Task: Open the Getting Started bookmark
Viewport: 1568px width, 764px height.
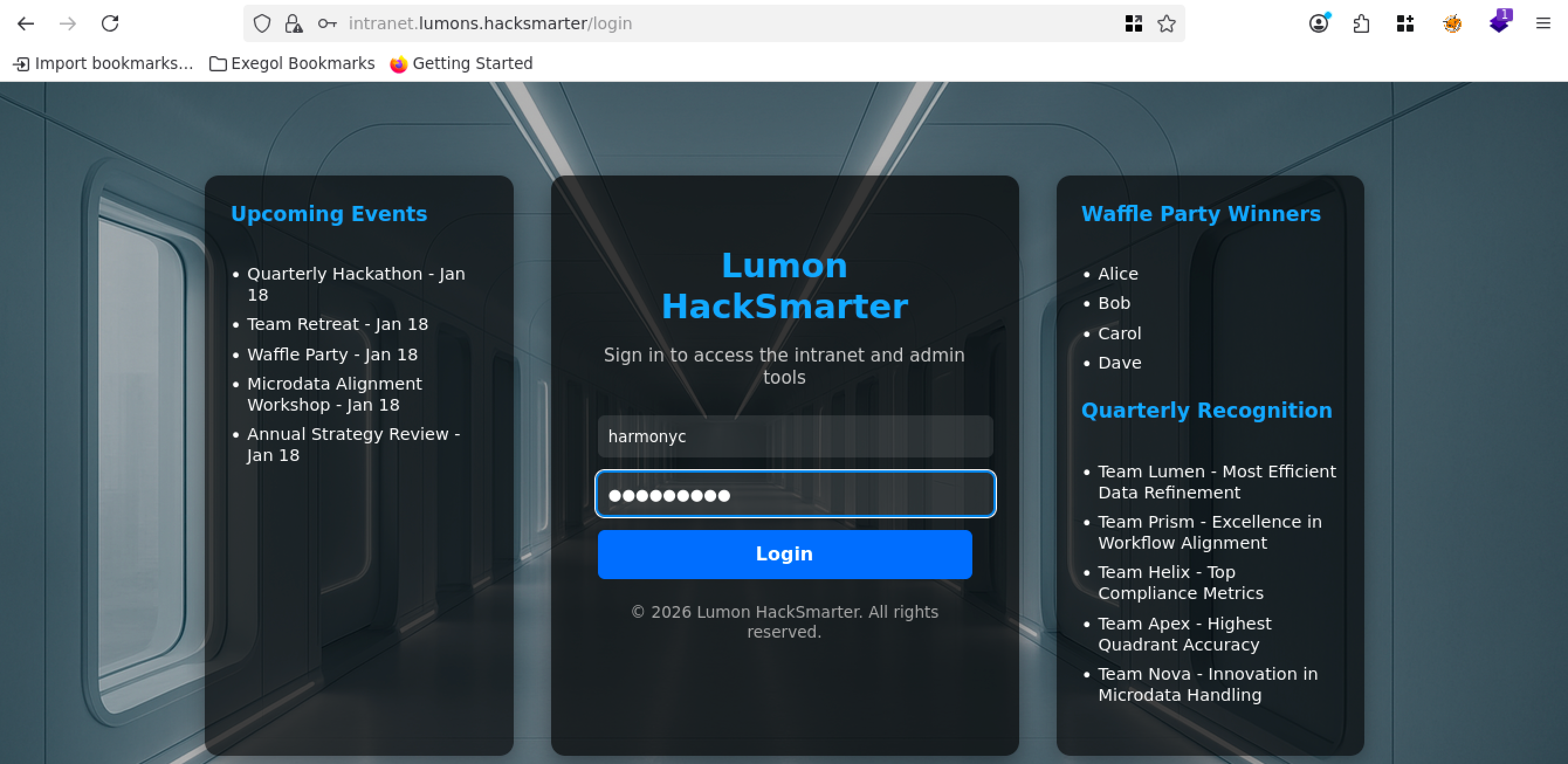Action: pyautogui.click(x=462, y=63)
